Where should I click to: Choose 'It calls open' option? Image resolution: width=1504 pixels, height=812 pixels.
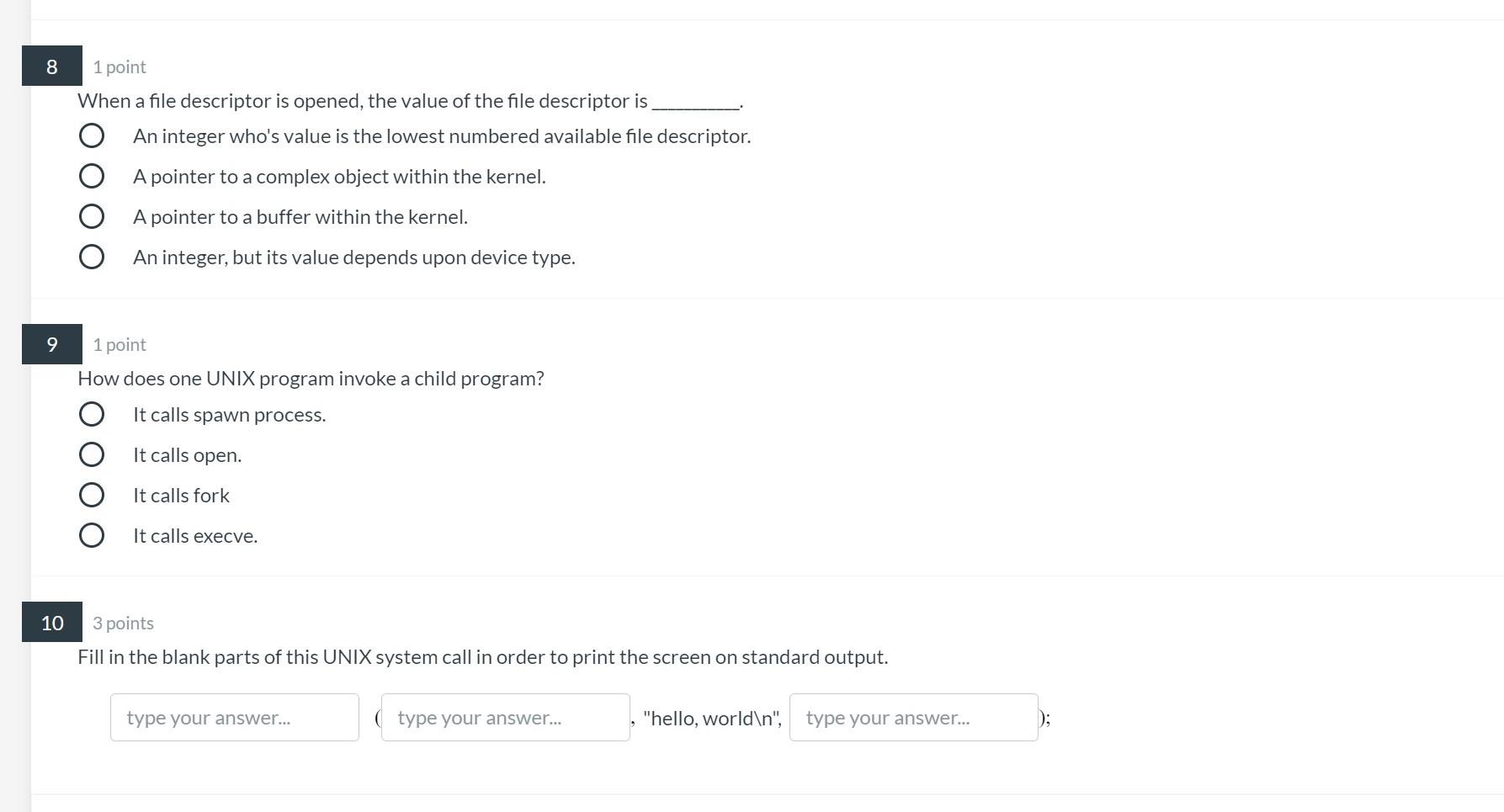pyautogui.click(x=92, y=454)
